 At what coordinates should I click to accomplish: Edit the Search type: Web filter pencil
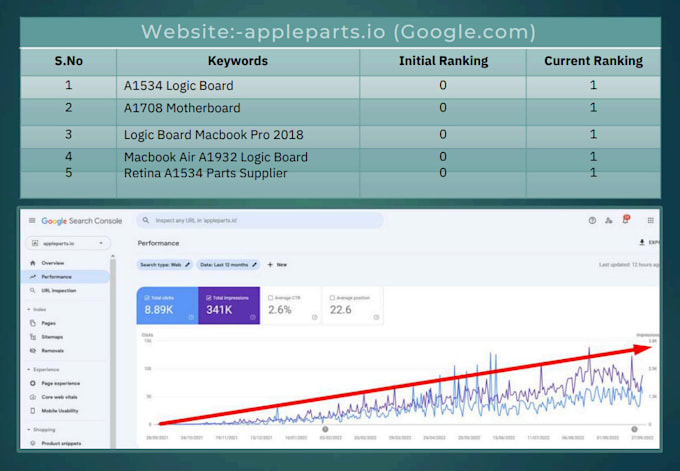(187, 265)
